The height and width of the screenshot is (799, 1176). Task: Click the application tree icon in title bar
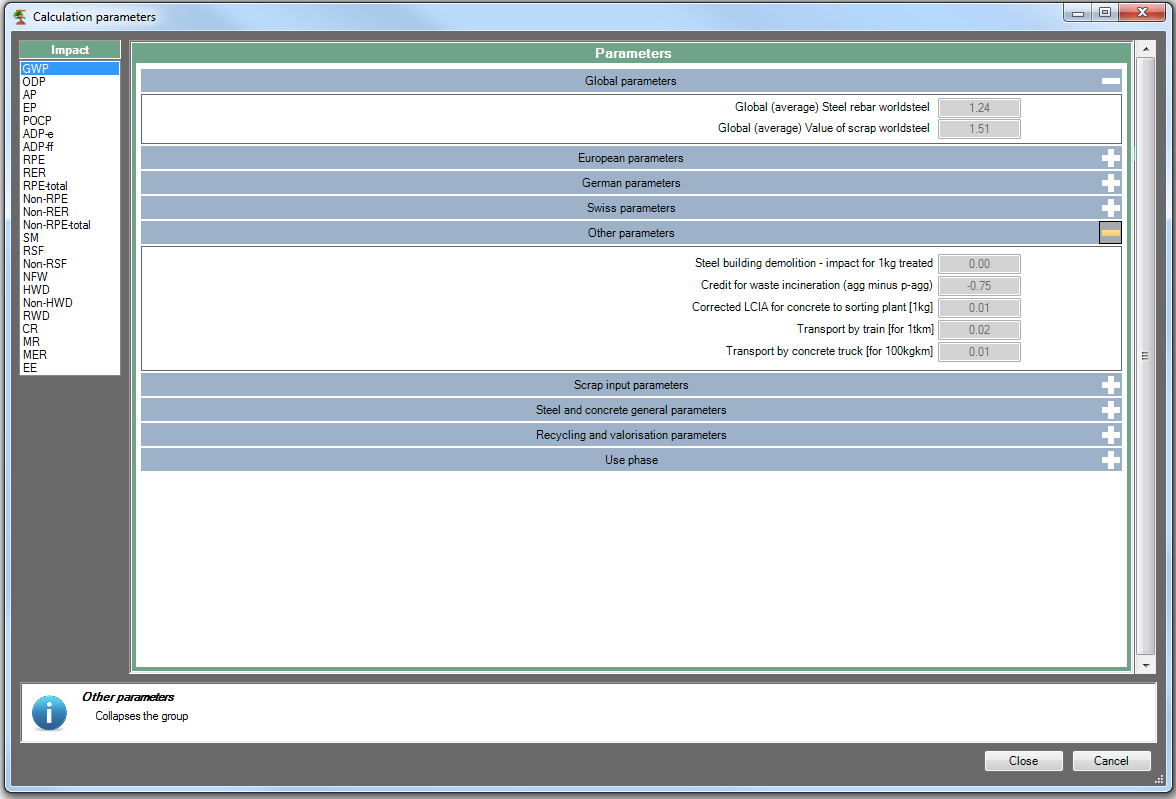point(20,17)
